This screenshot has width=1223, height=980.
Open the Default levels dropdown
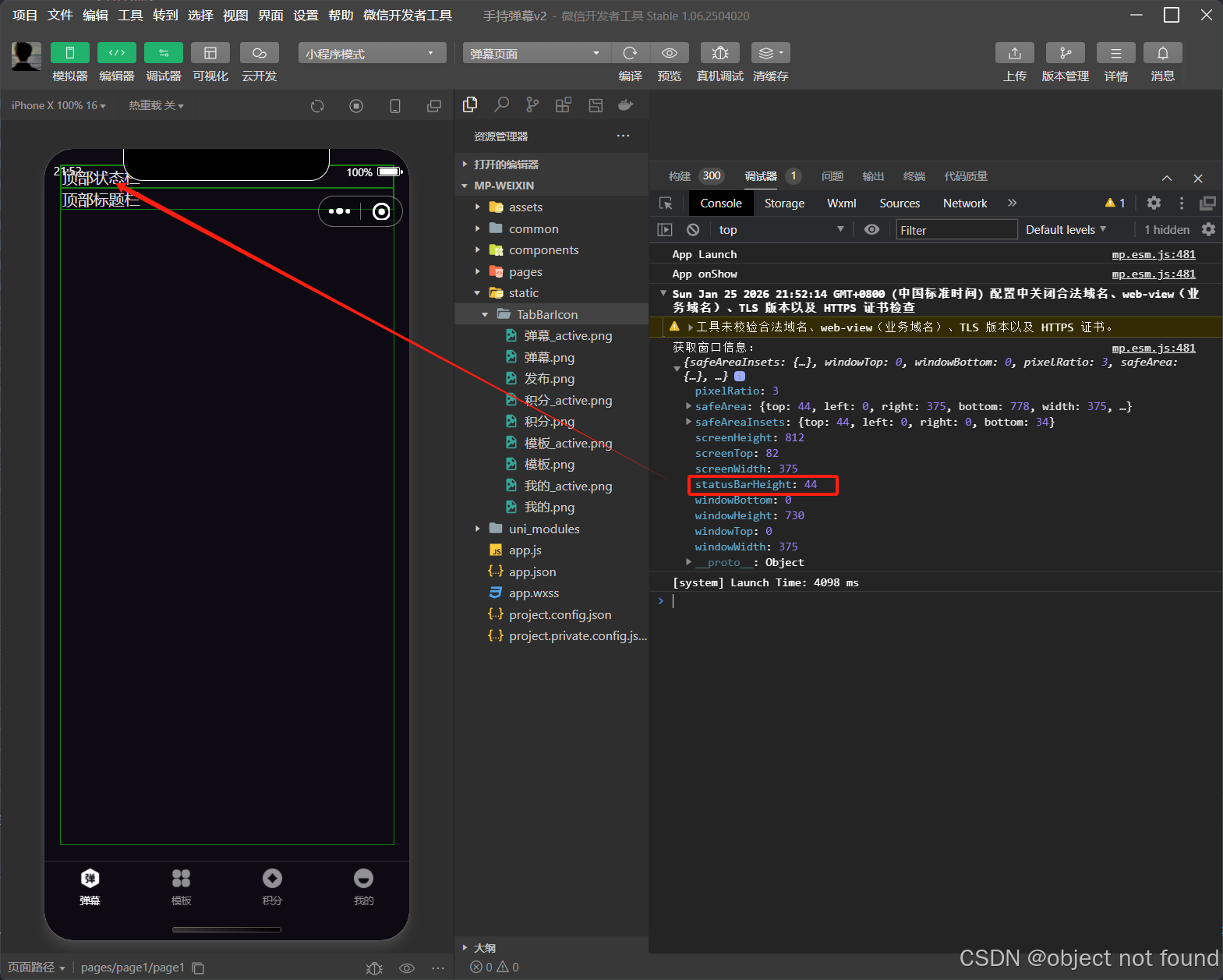pyautogui.click(x=1066, y=229)
